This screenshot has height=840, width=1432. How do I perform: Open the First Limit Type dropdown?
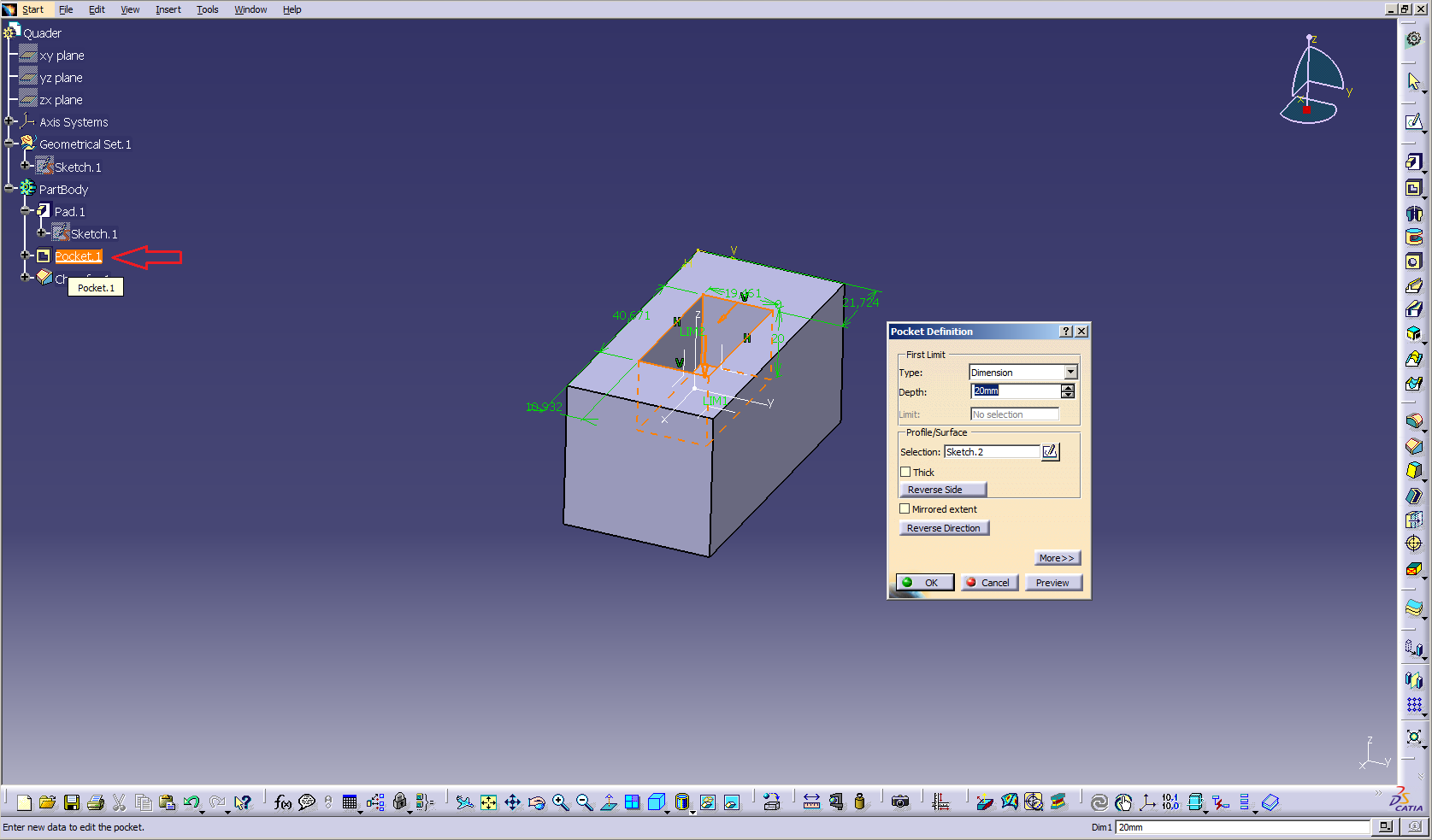click(x=1070, y=373)
